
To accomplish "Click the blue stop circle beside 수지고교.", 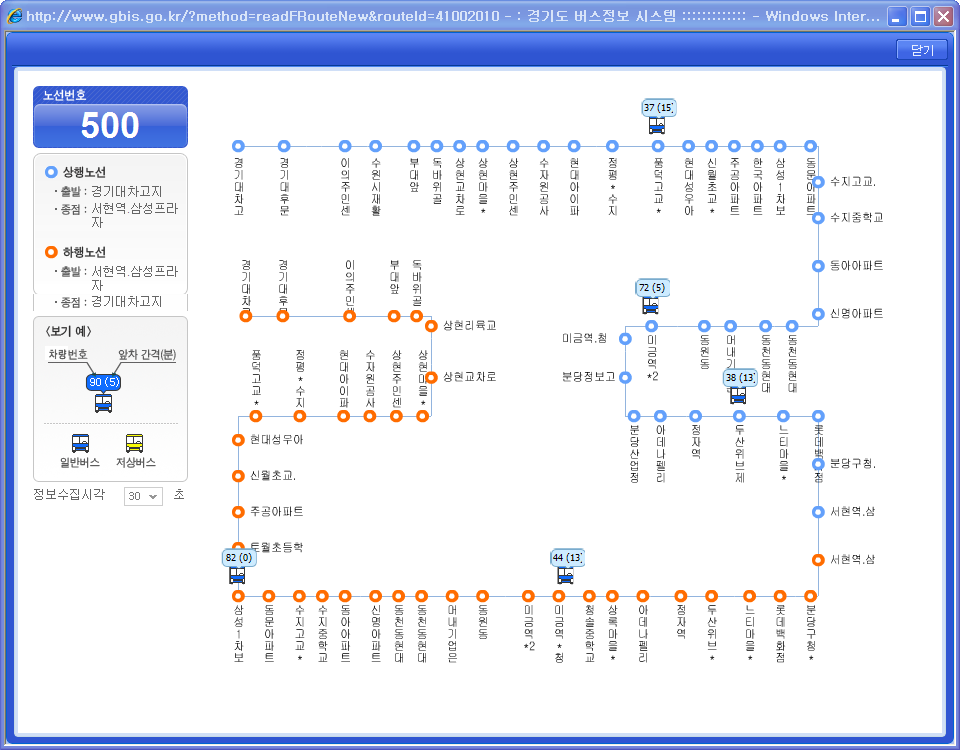I will (818, 182).
